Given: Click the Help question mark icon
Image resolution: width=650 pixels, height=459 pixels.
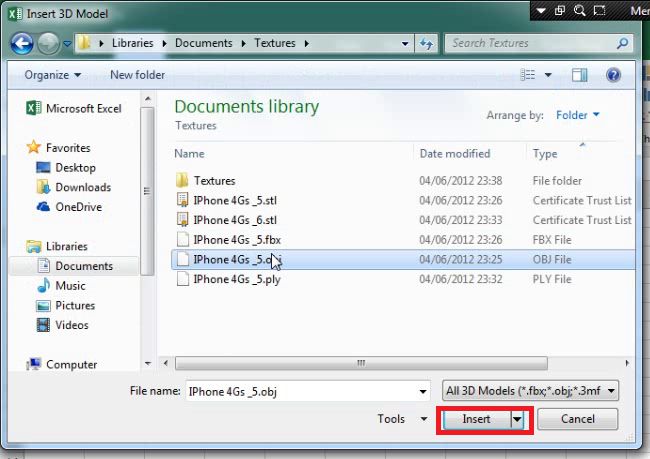Looking at the screenshot, I should (x=613, y=75).
